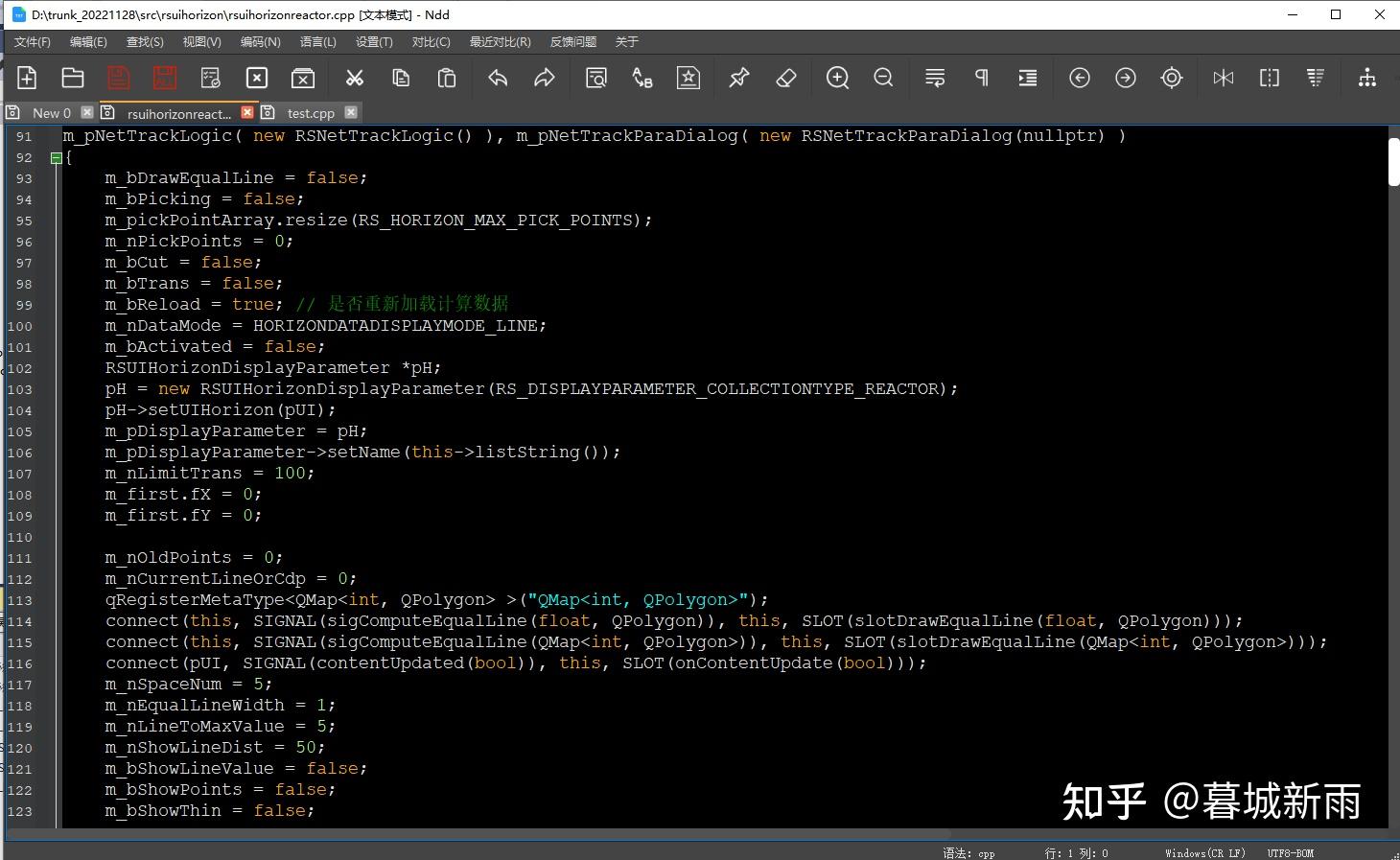The image size is (1400, 860).
Task: Close all files with stacked X icon
Action: pyautogui.click(x=303, y=78)
